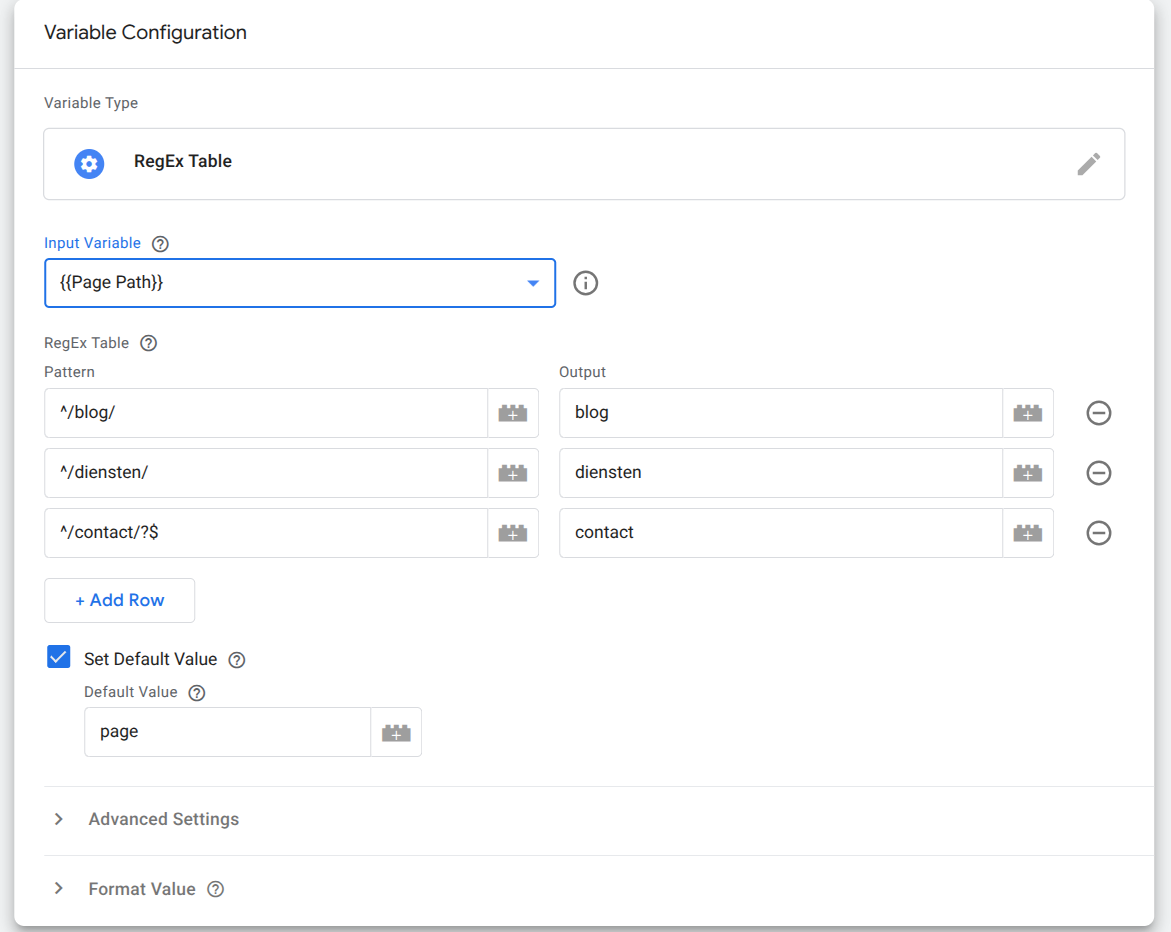Click the + Add Row button
The image size is (1171, 932).
pos(119,600)
